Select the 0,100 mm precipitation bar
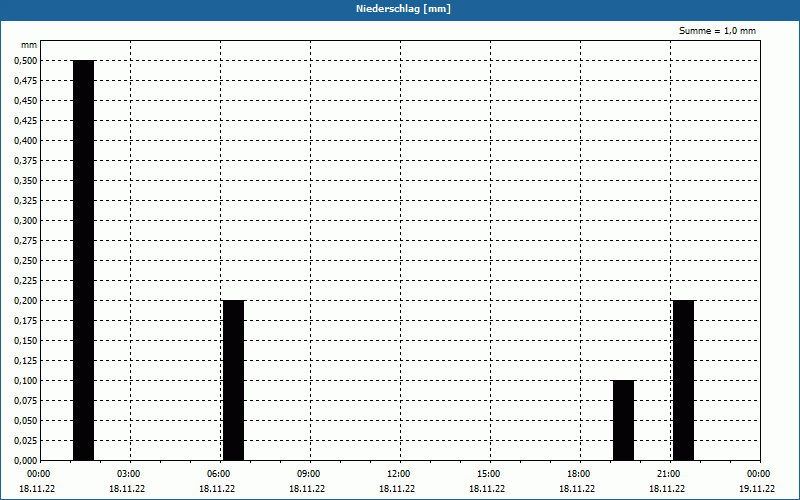Image resolution: width=800 pixels, height=500 pixels. point(623,420)
